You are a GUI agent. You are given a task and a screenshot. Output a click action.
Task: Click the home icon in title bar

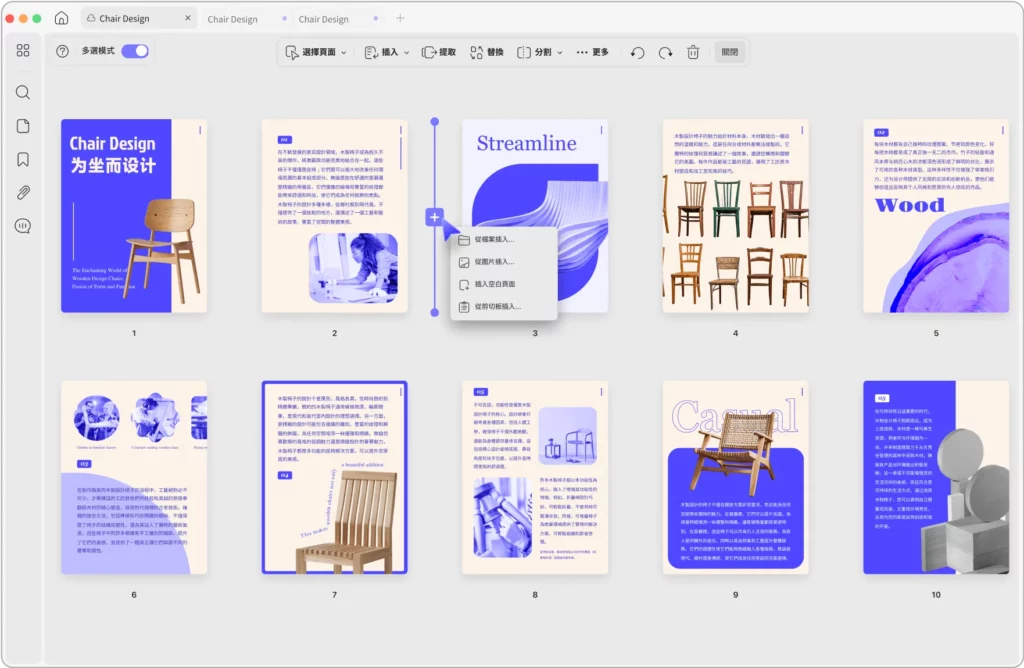point(61,18)
